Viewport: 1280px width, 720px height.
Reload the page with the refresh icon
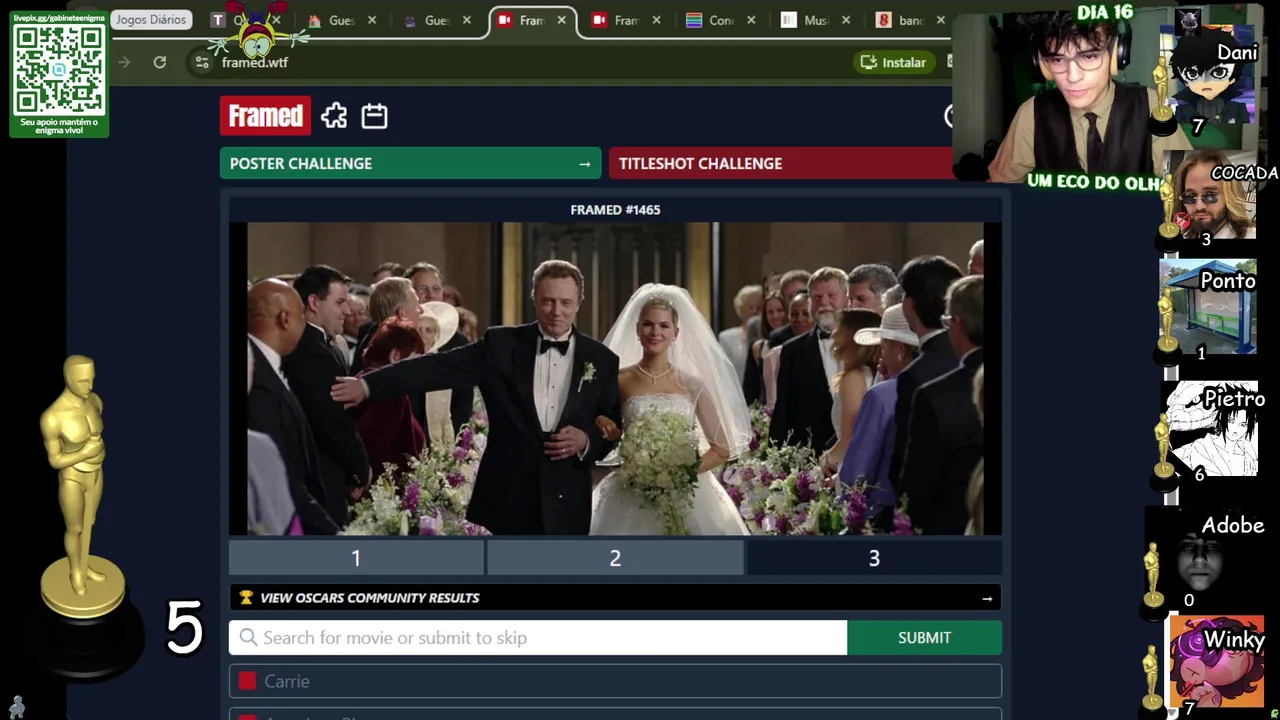(159, 62)
